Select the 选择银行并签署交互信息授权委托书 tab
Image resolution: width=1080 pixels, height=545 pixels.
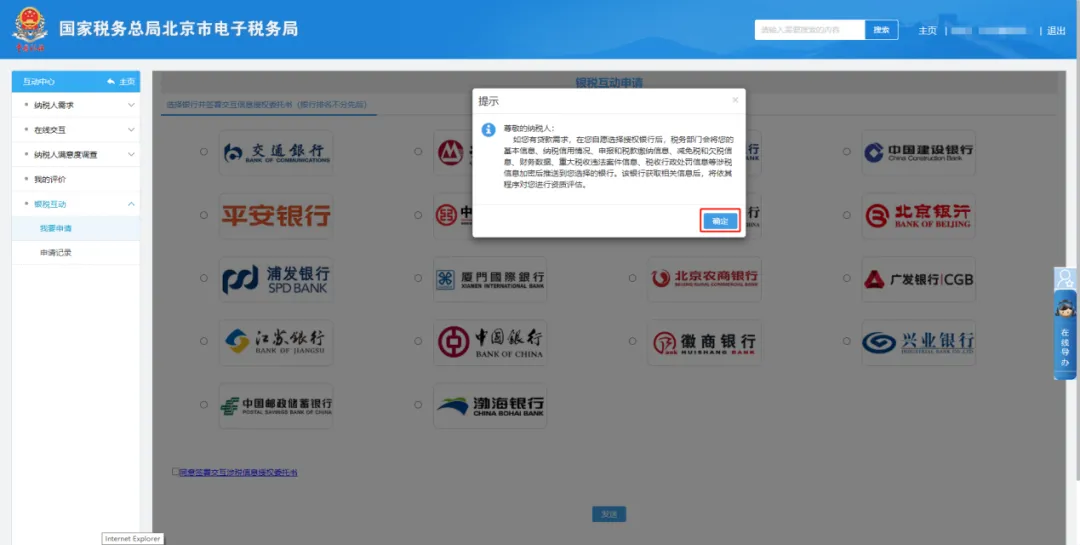pos(267,105)
